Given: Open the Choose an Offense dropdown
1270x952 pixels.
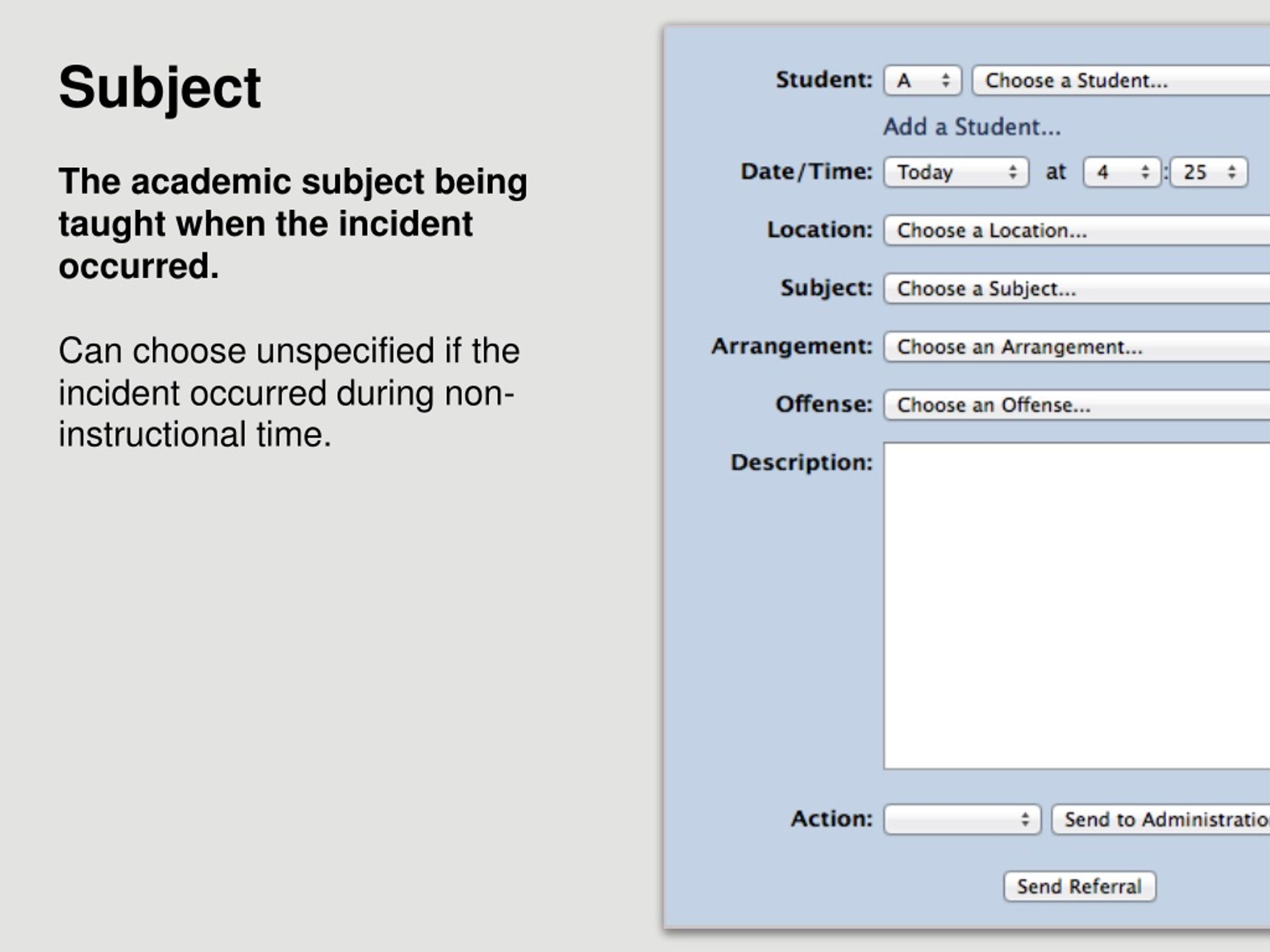Looking at the screenshot, I should click(x=1077, y=405).
